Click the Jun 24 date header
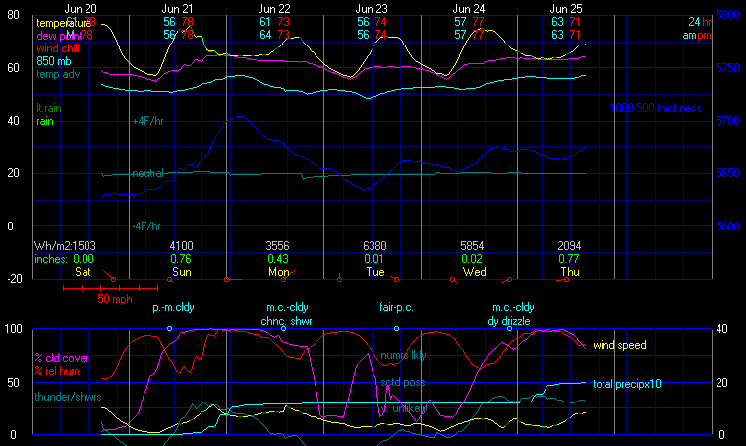746x446 pixels. (x=468, y=9)
